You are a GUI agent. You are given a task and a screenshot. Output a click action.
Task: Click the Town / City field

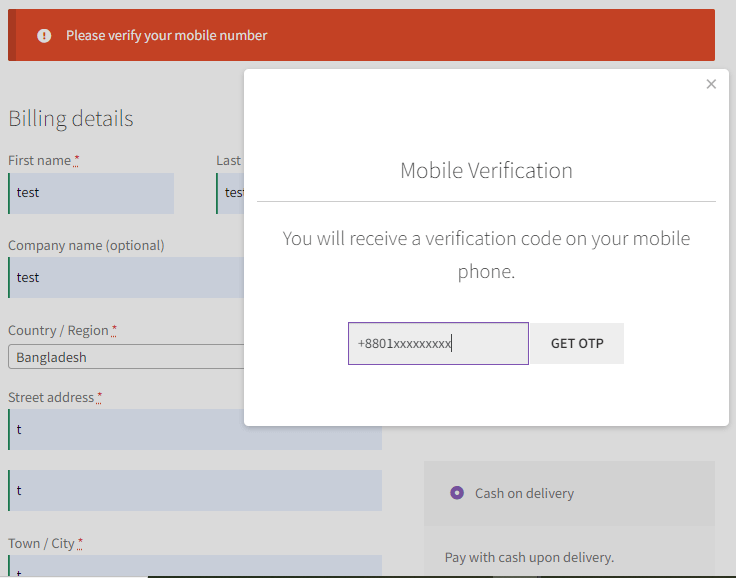(195, 566)
